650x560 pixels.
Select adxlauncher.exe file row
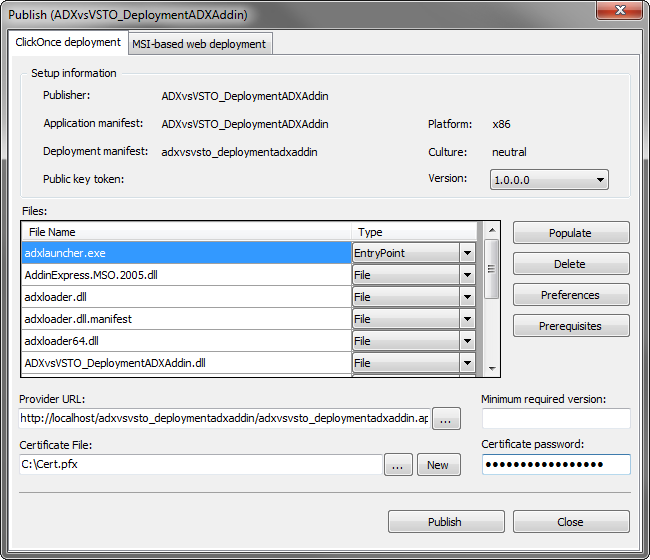tap(187, 253)
